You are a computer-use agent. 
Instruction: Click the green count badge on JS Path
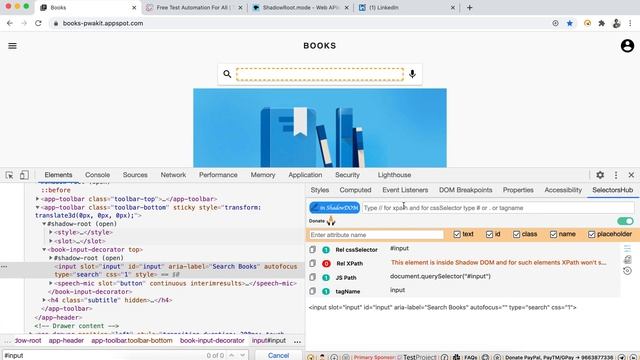coord(326,278)
